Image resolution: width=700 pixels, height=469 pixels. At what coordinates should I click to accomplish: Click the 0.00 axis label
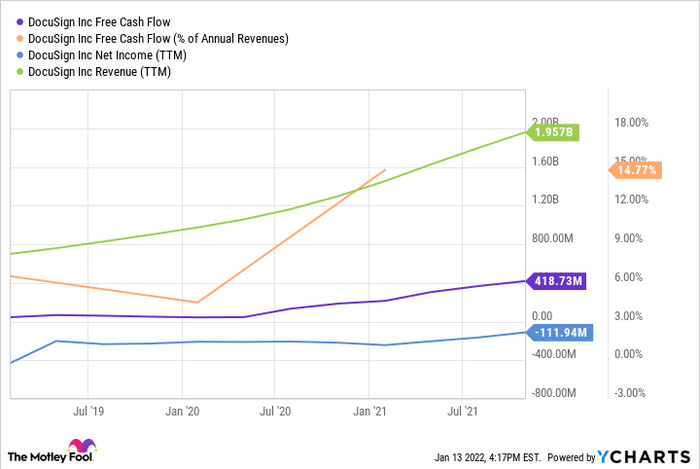point(542,316)
